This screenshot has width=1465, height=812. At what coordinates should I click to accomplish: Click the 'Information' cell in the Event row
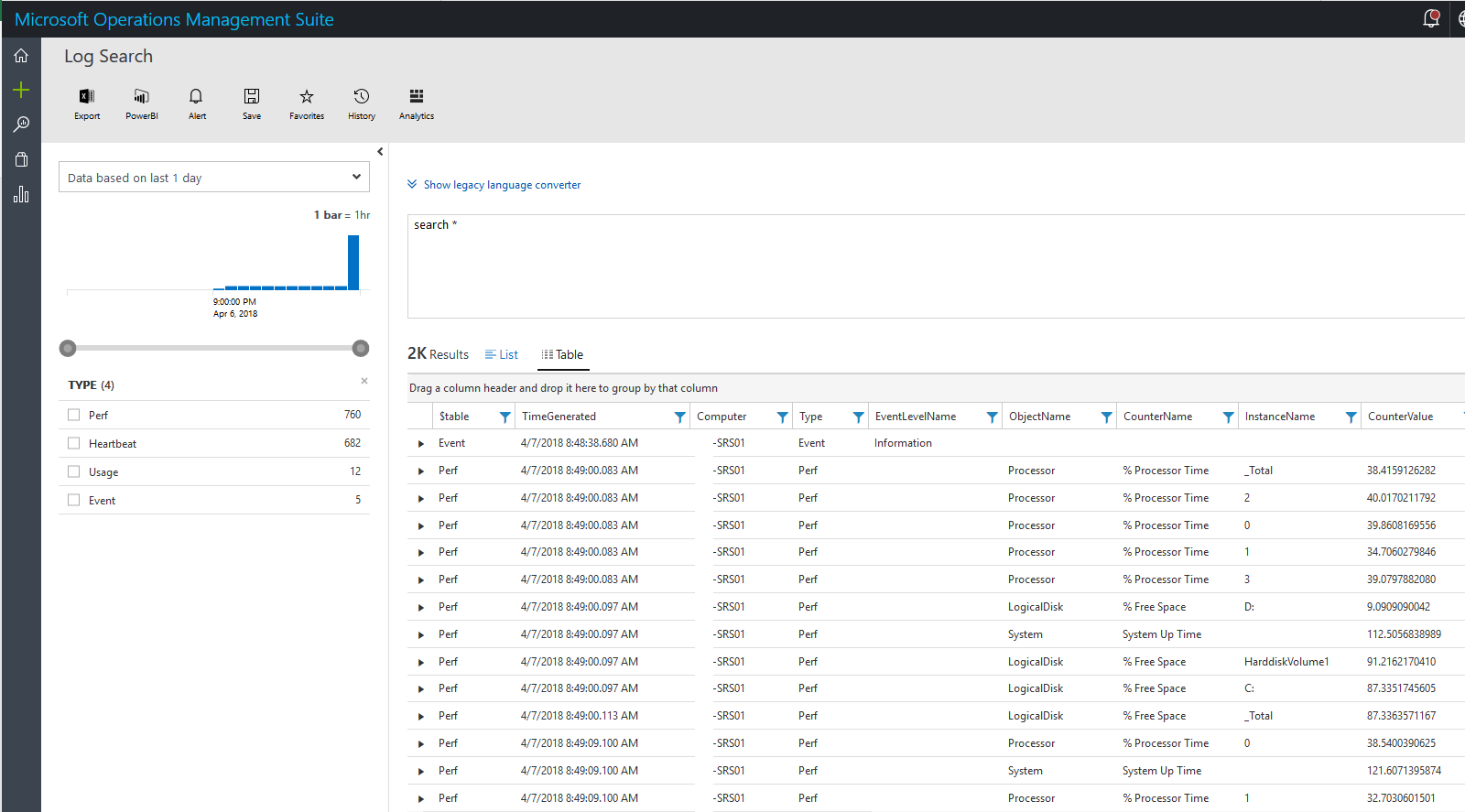(903, 443)
